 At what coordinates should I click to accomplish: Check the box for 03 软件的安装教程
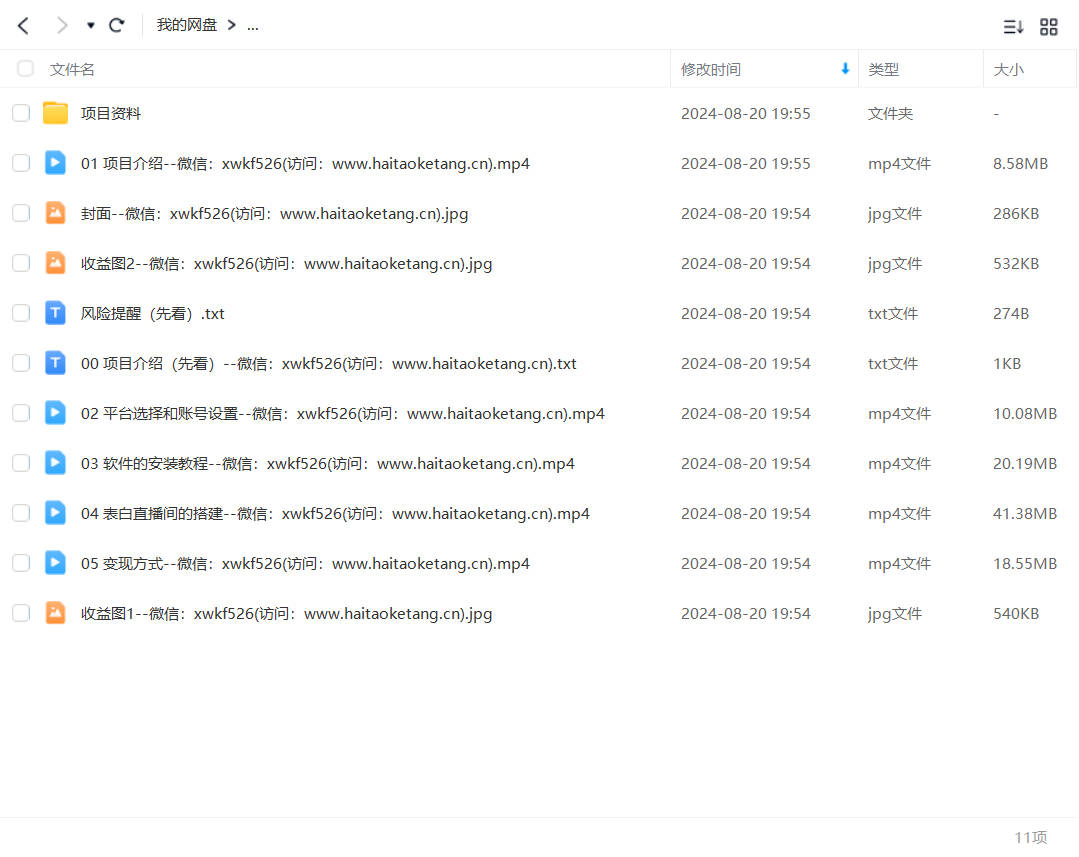[21, 463]
